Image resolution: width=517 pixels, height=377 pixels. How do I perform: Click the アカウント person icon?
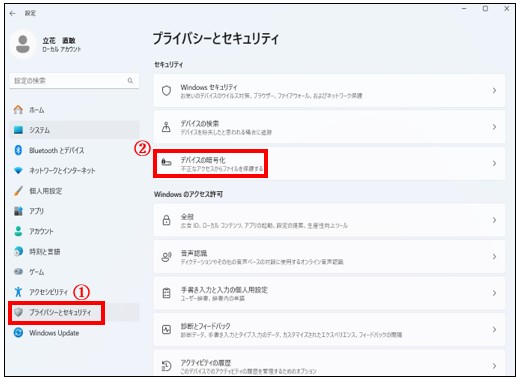tap(18, 231)
